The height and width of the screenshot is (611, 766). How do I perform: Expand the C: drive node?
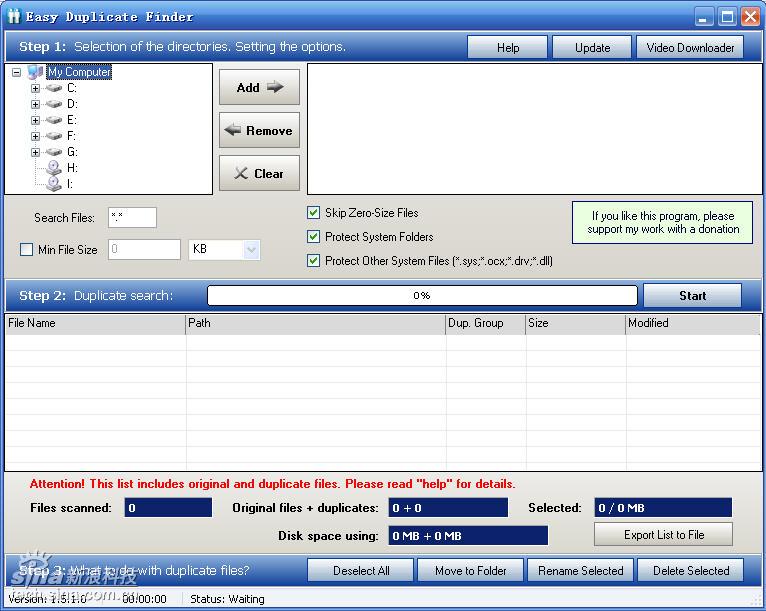coord(35,88)
